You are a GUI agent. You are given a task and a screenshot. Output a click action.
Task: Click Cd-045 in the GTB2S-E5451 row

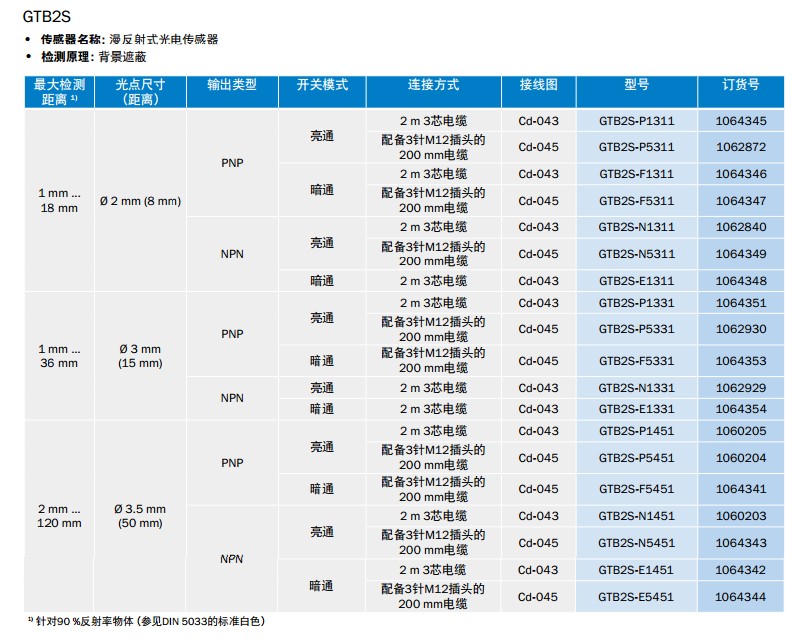[x=538, y=597]
